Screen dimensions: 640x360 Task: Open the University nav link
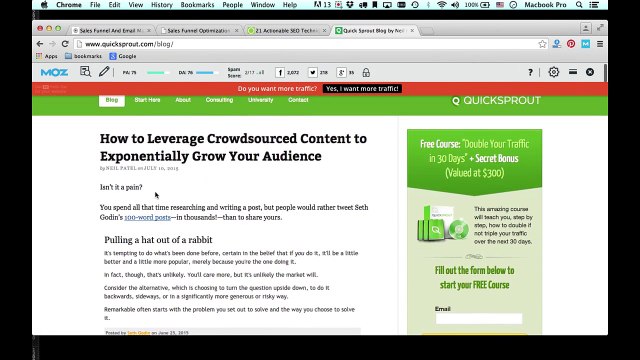(260, 100)
